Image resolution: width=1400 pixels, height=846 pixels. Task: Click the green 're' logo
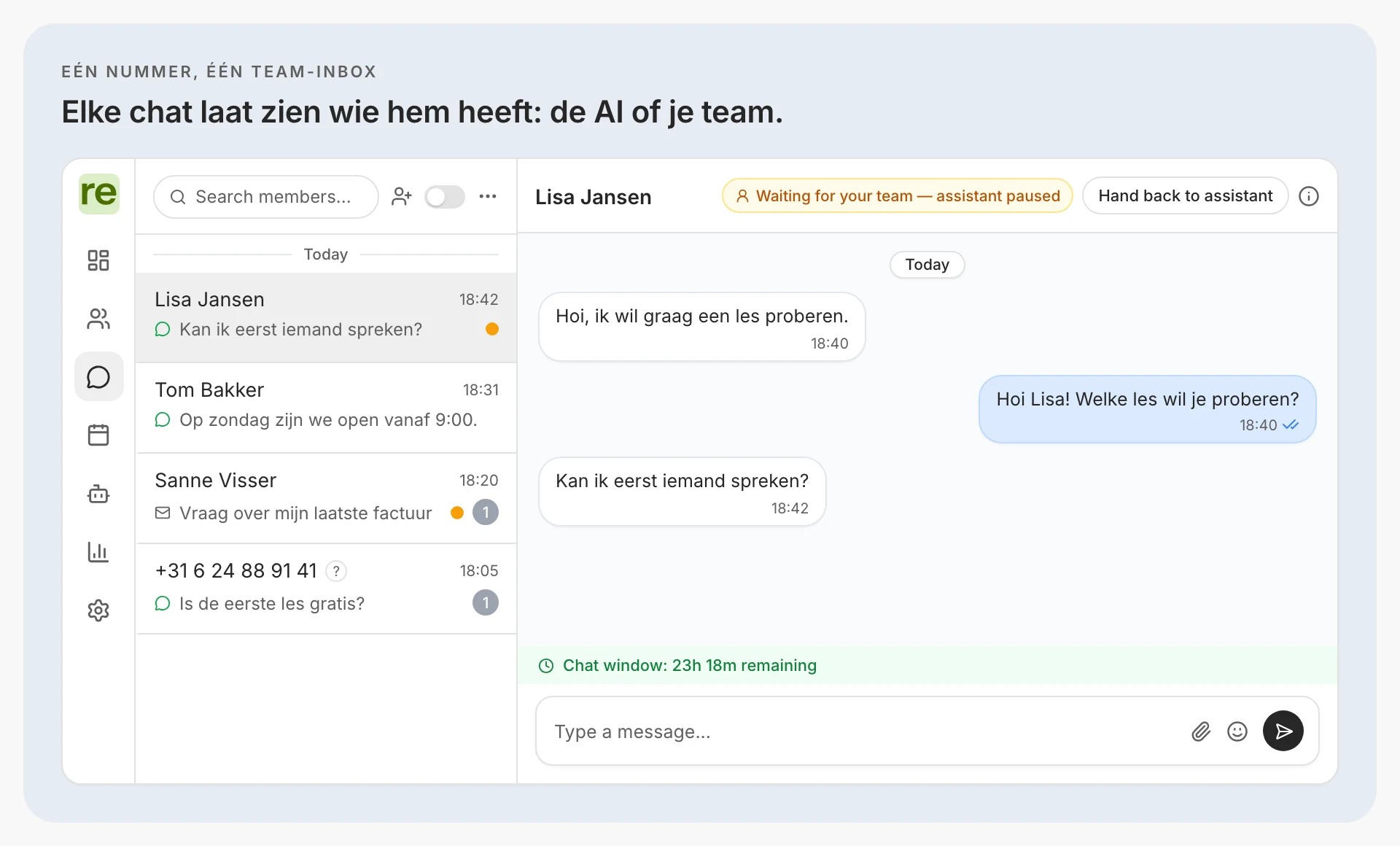point(98,193)
